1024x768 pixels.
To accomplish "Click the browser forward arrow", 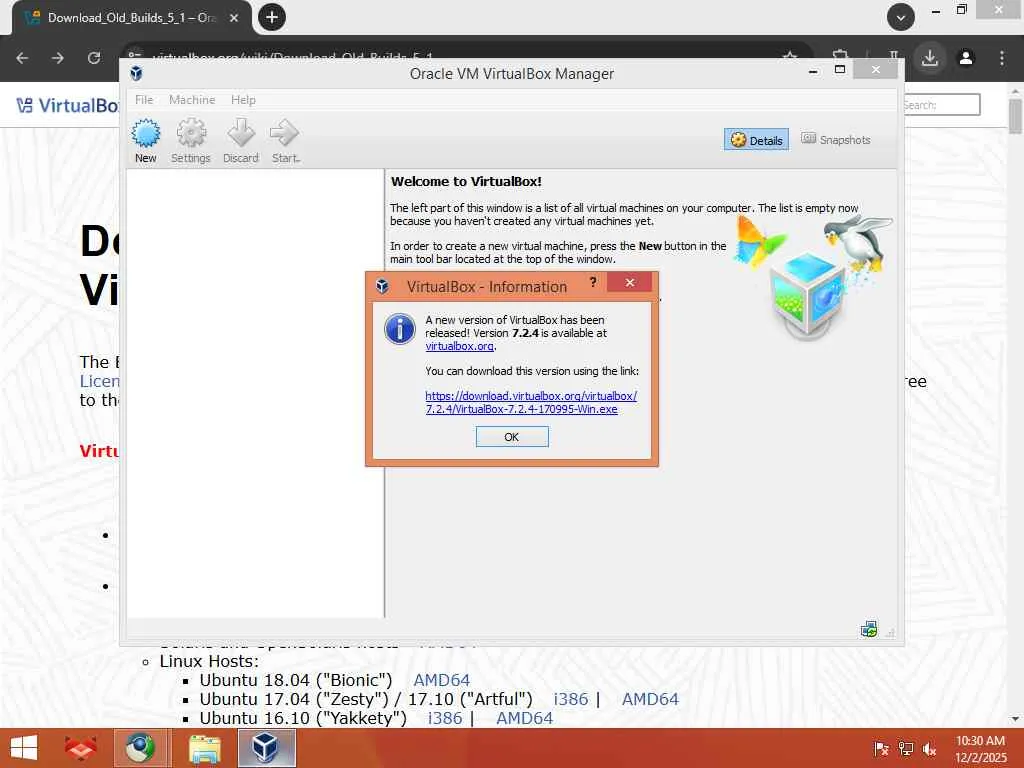I will [x=58, y=58].
